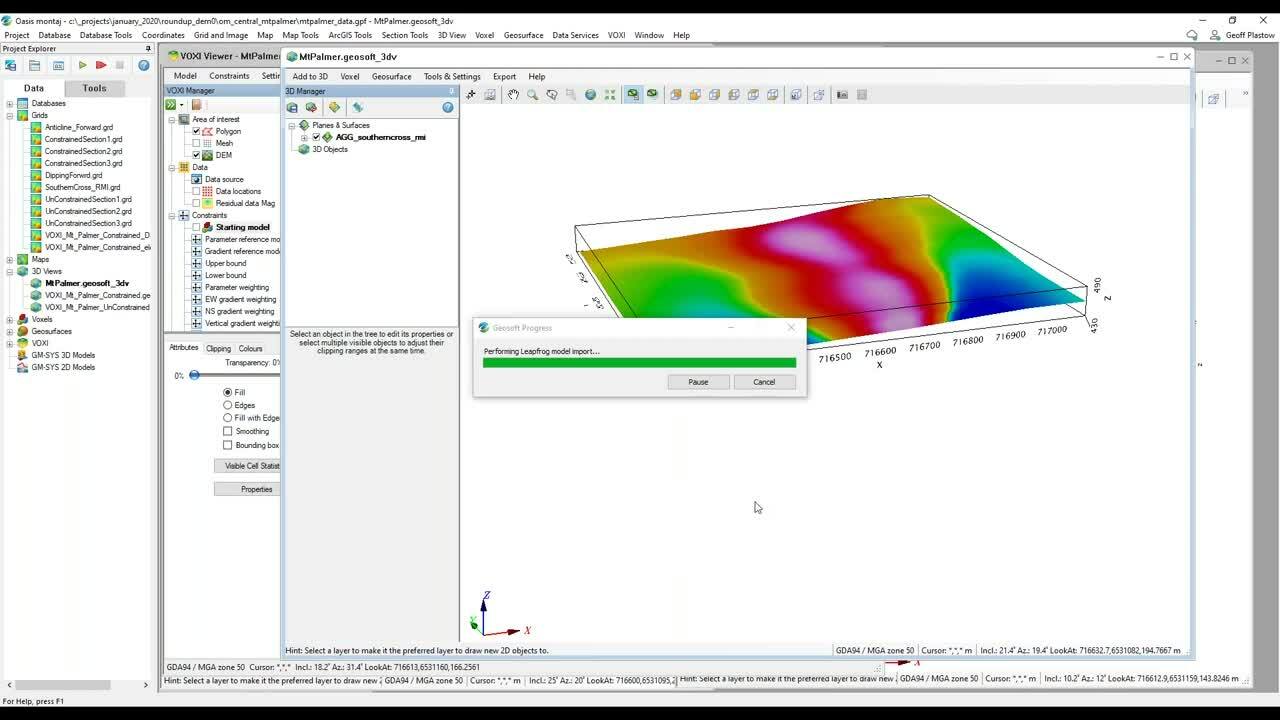
Task: Expand the Voxels node in Project Explorer
Action: (x=10, y=319)
